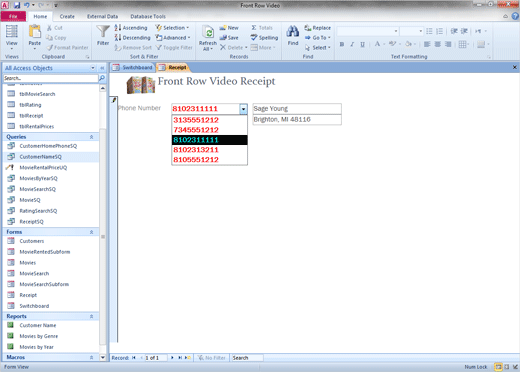Click the Refresh All icon

click(x=208, y=32)
